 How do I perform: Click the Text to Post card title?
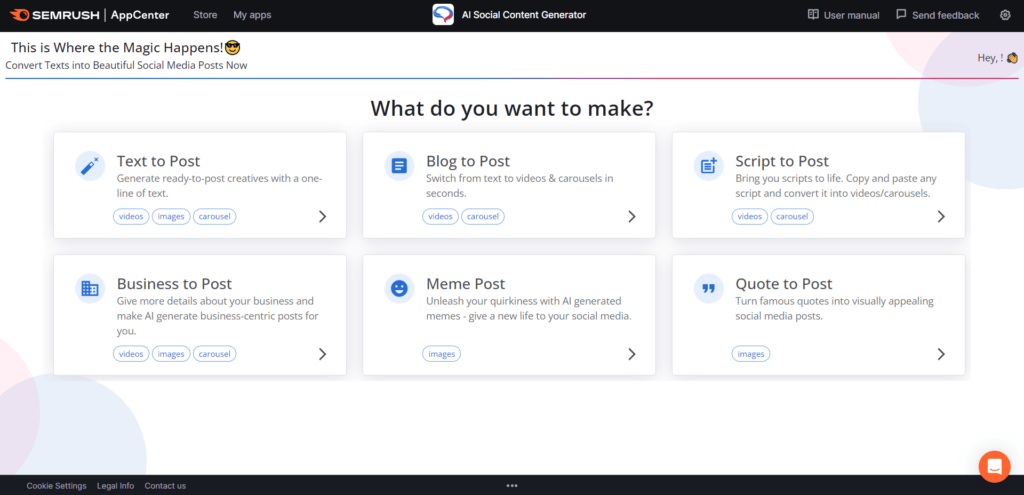coord(158,161)
